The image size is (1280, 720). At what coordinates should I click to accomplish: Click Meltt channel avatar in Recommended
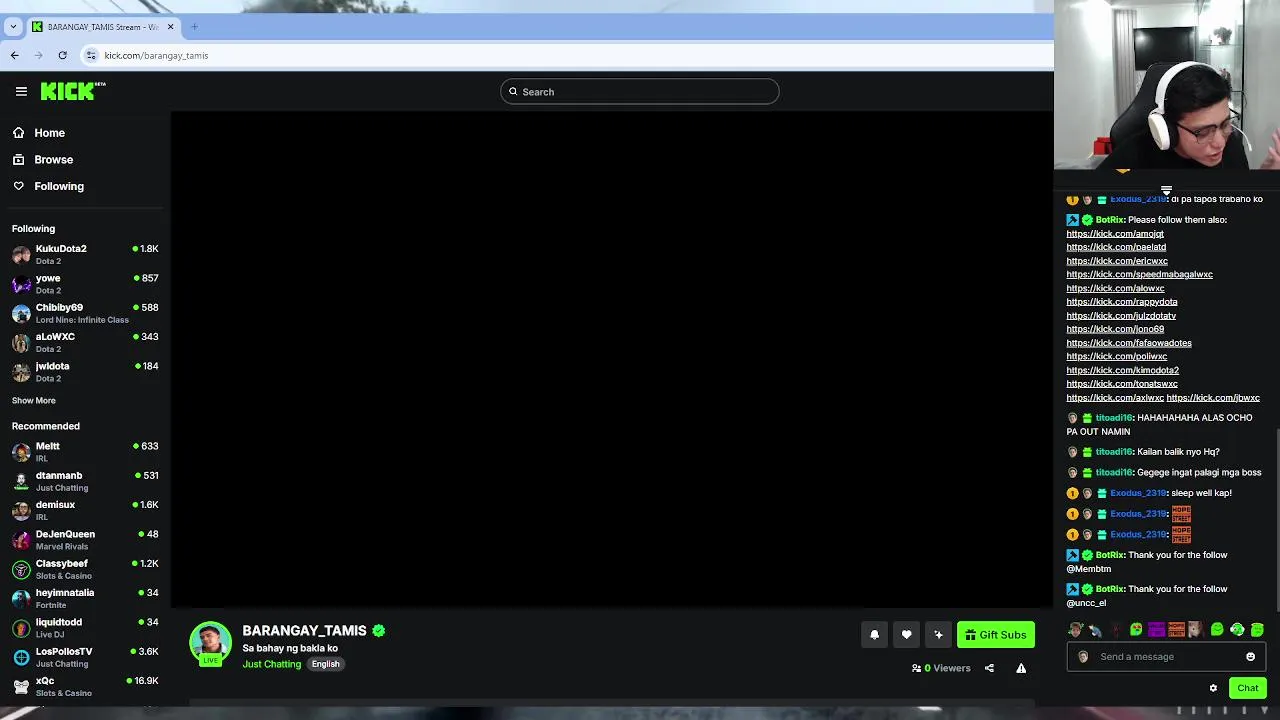21,452
